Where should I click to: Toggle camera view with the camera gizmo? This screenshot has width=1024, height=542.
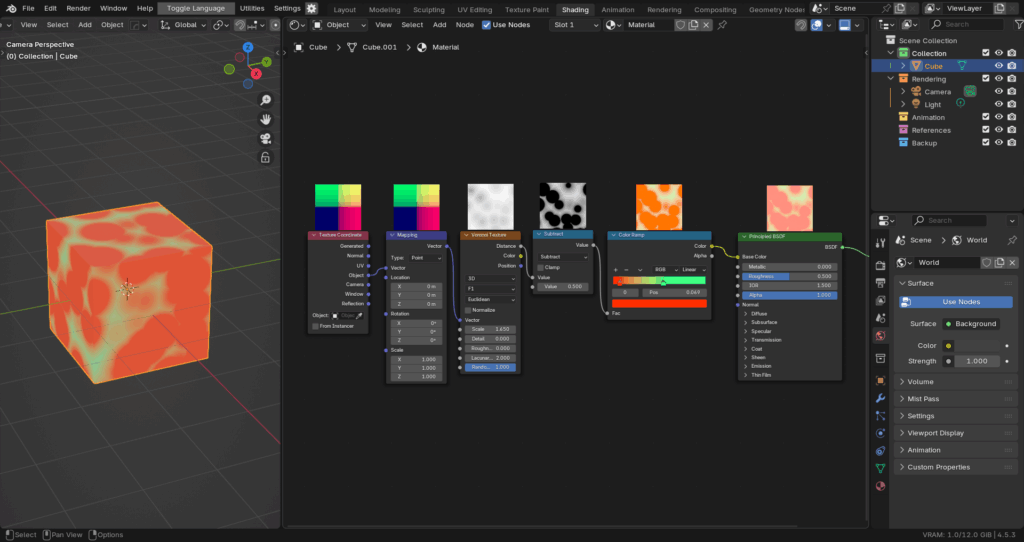[x=265, y=138]
